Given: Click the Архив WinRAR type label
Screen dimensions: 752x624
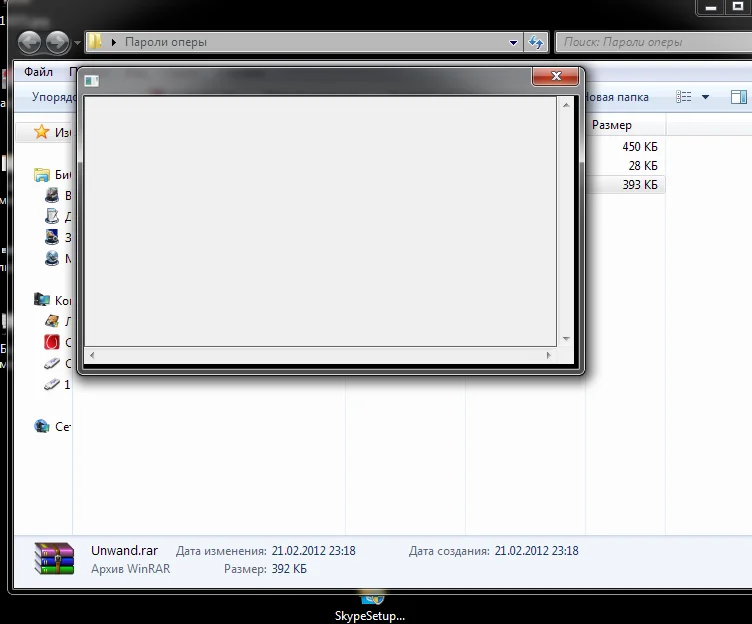Looking at the screenshot, I should (x=130, y=569).
